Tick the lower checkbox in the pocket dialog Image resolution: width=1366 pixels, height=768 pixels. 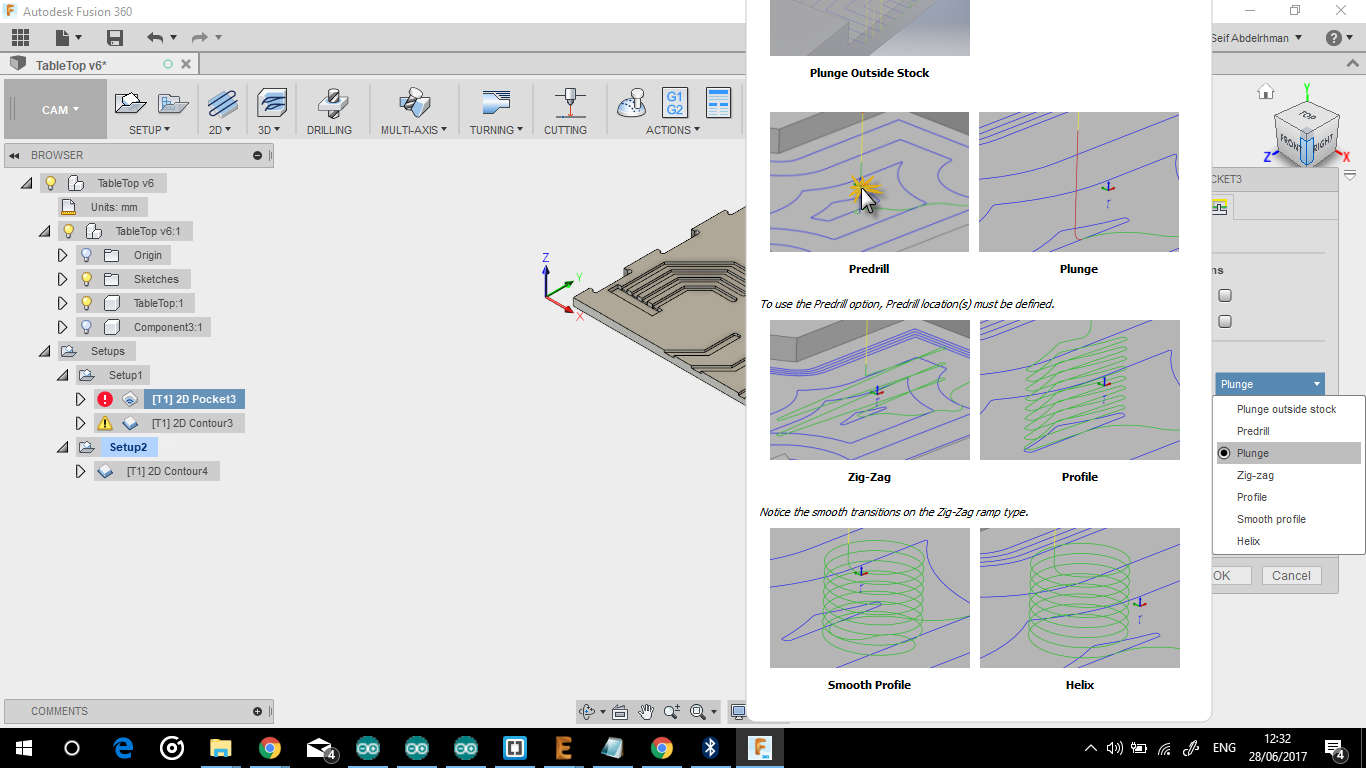coord(1225,322)
